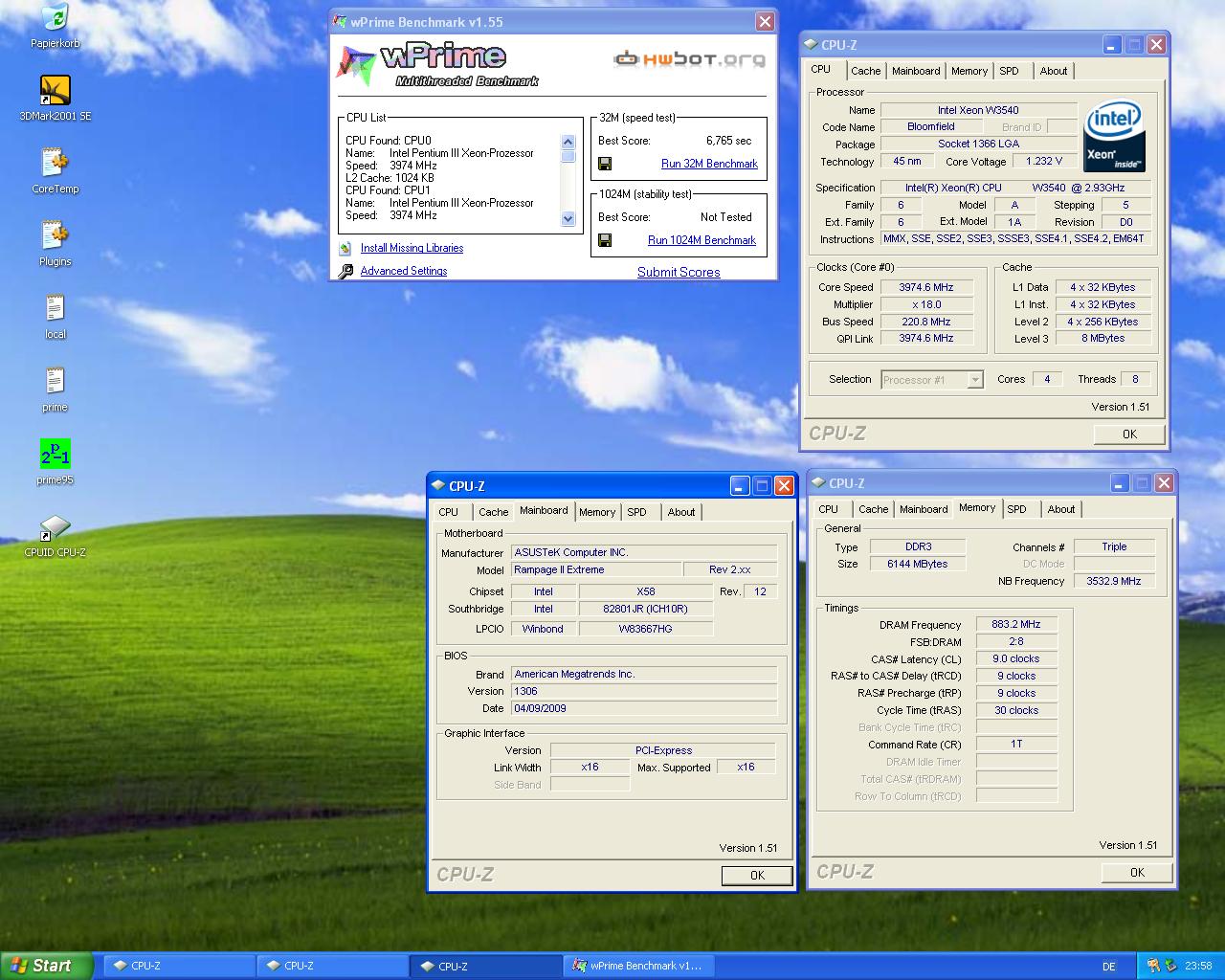Click the CPU List scroll down arrow
Viewport: 1225px width, 980px height.
click(x=568, y=219)
